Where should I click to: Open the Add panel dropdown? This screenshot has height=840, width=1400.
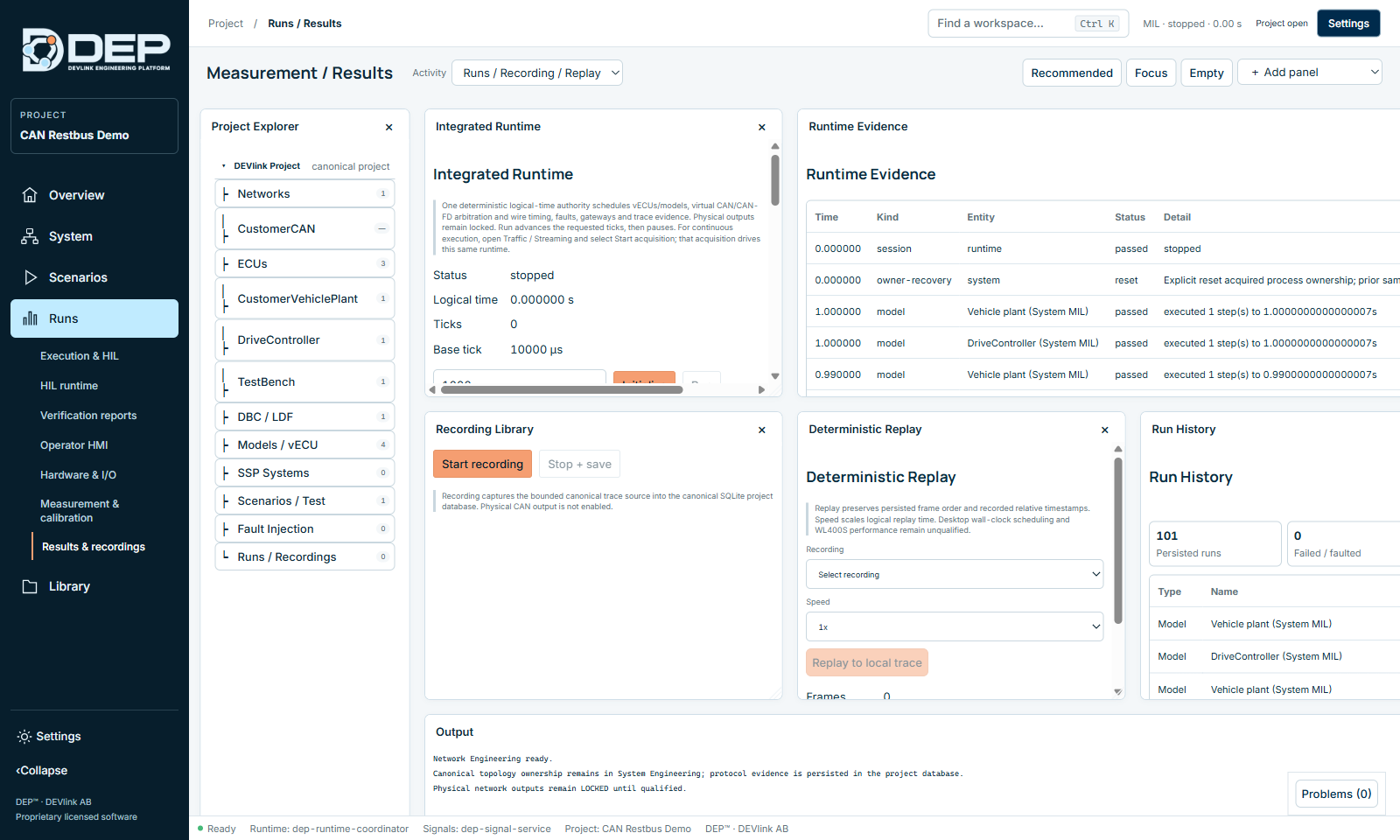(x=1310, y=72)
